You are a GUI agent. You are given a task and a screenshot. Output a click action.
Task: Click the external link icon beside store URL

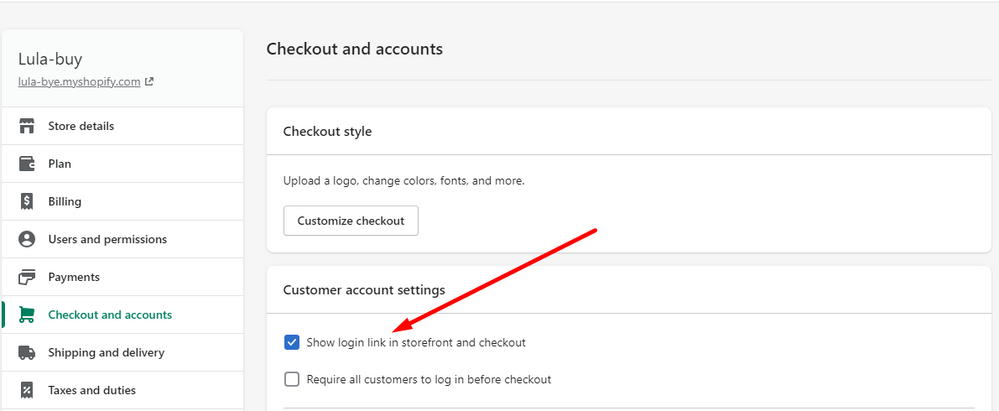149,82
